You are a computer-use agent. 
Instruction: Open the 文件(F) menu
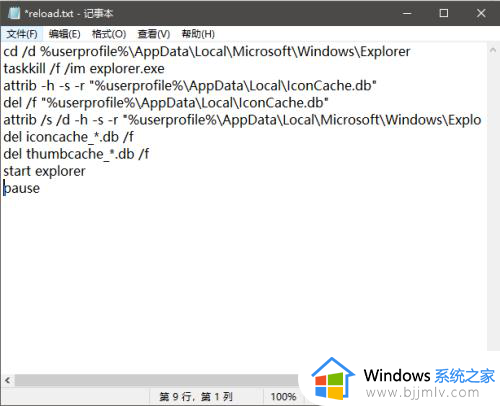tap(22, 34)
